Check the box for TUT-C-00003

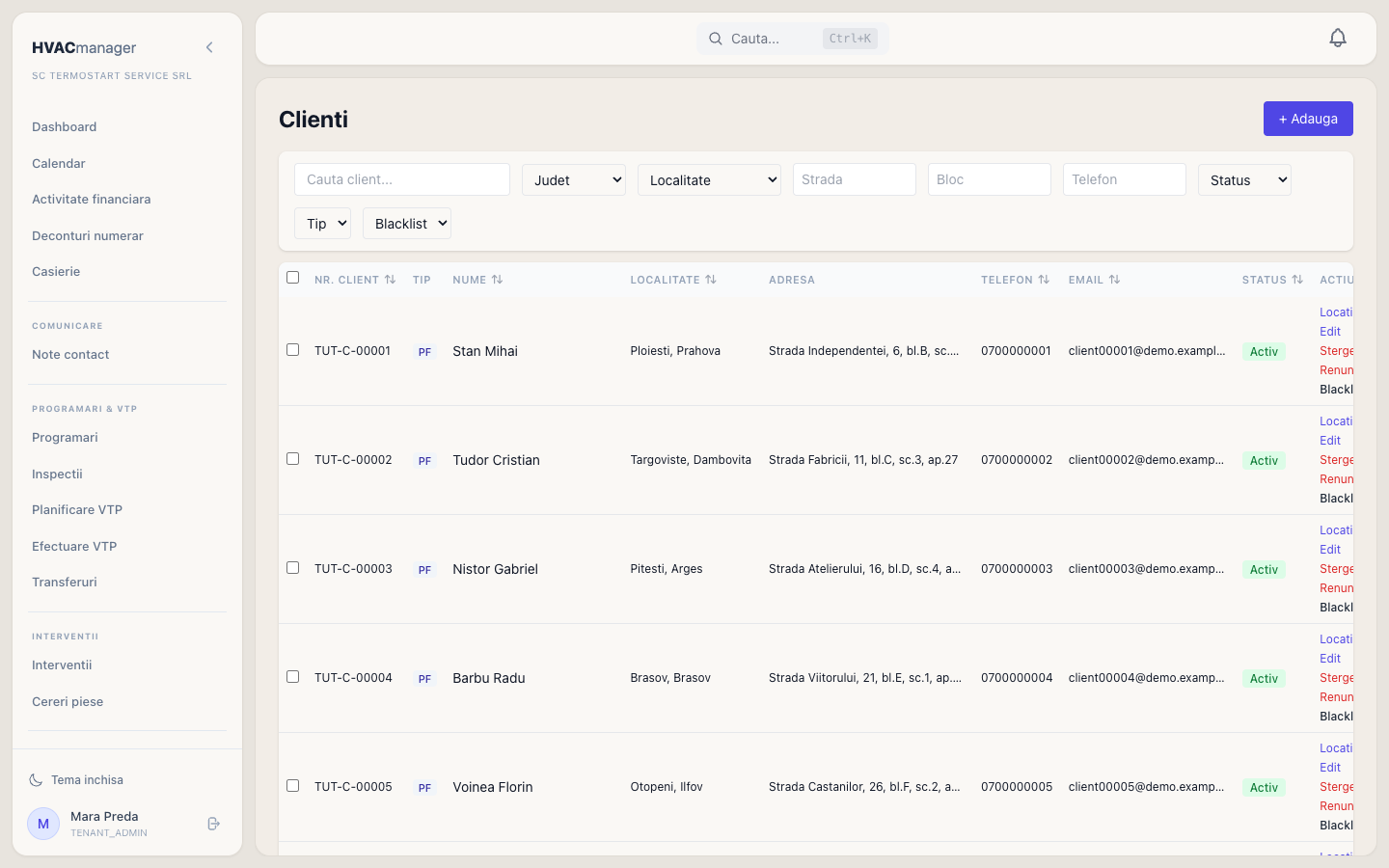(293, 568)
